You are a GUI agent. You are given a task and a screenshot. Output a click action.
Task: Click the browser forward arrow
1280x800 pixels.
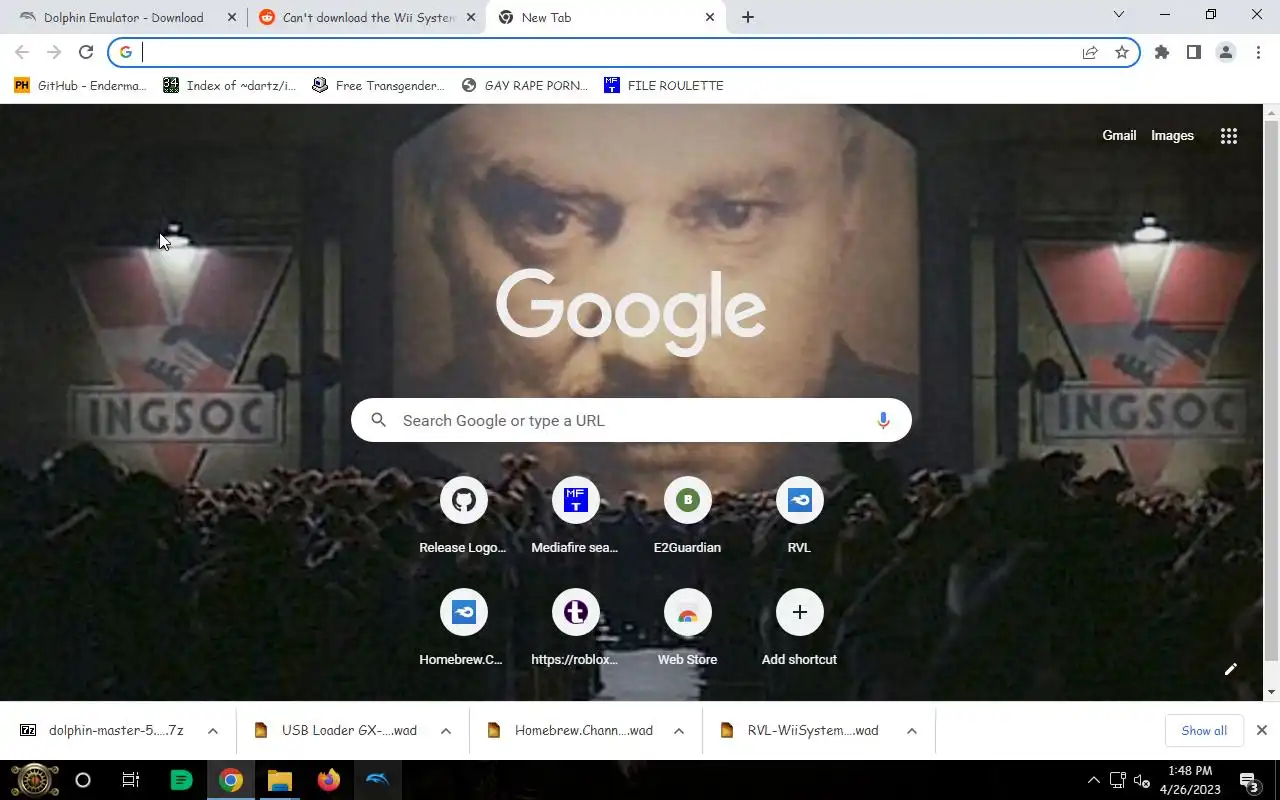coord(54,53)
